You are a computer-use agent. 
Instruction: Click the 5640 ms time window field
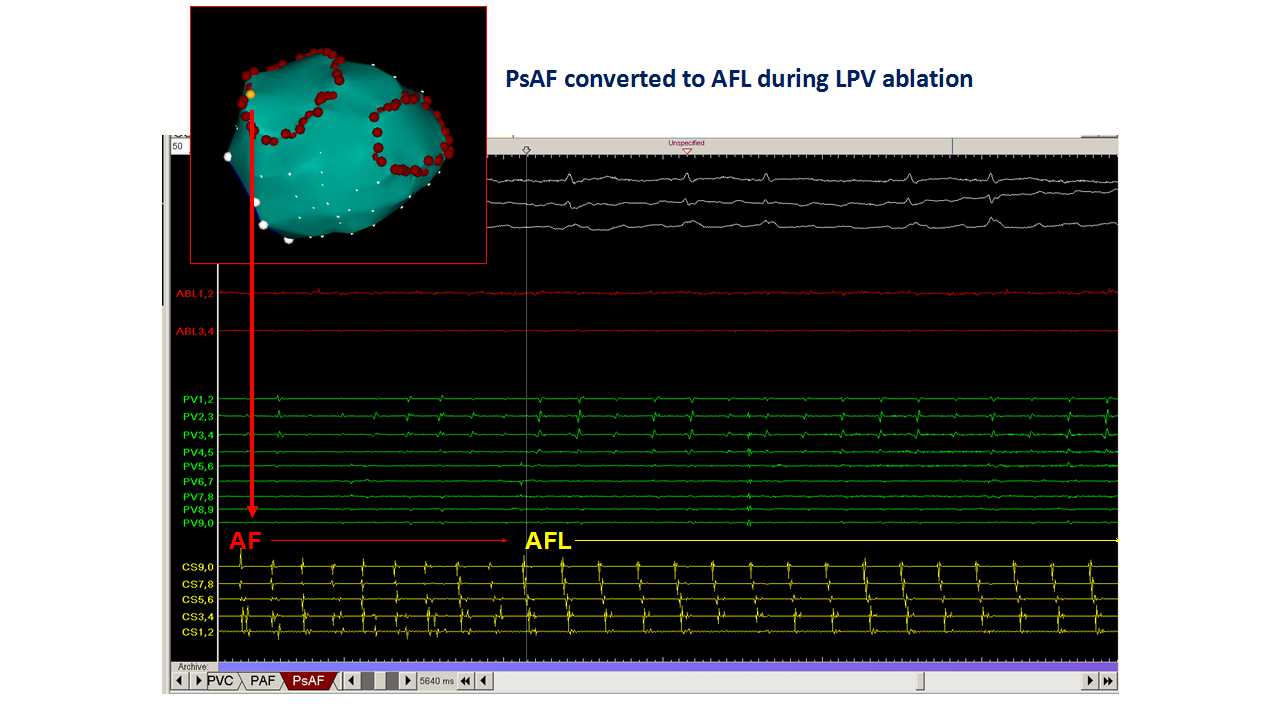436,681
